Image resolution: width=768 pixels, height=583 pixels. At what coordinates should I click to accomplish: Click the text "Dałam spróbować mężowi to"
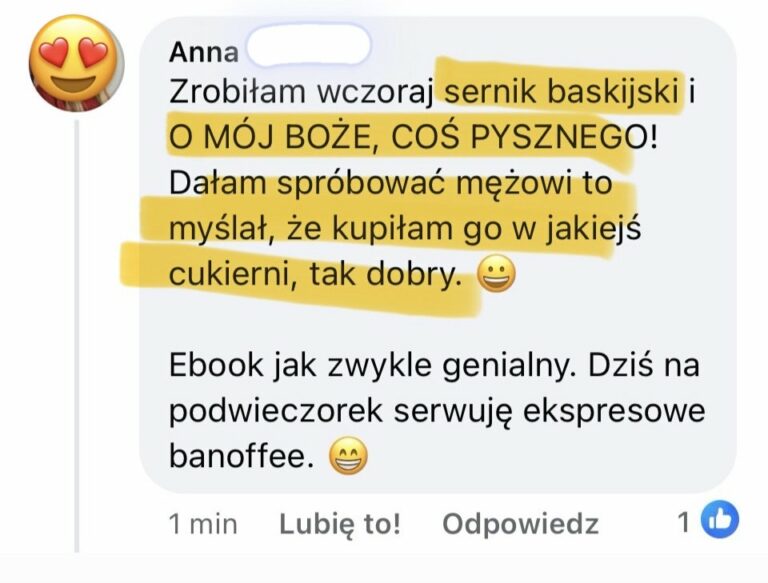tap(391, 184)
